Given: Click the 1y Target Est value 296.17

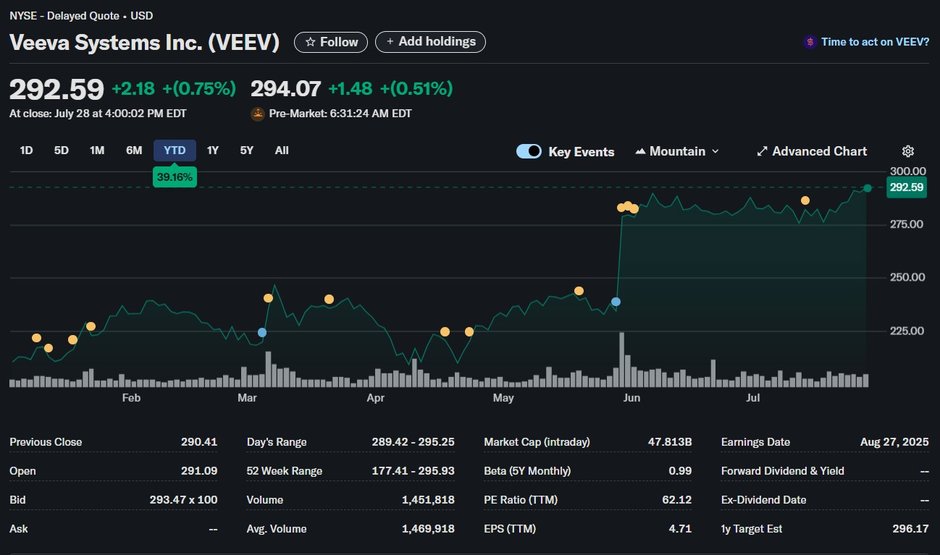Looking at the screenshot, I should pos(910,529).
